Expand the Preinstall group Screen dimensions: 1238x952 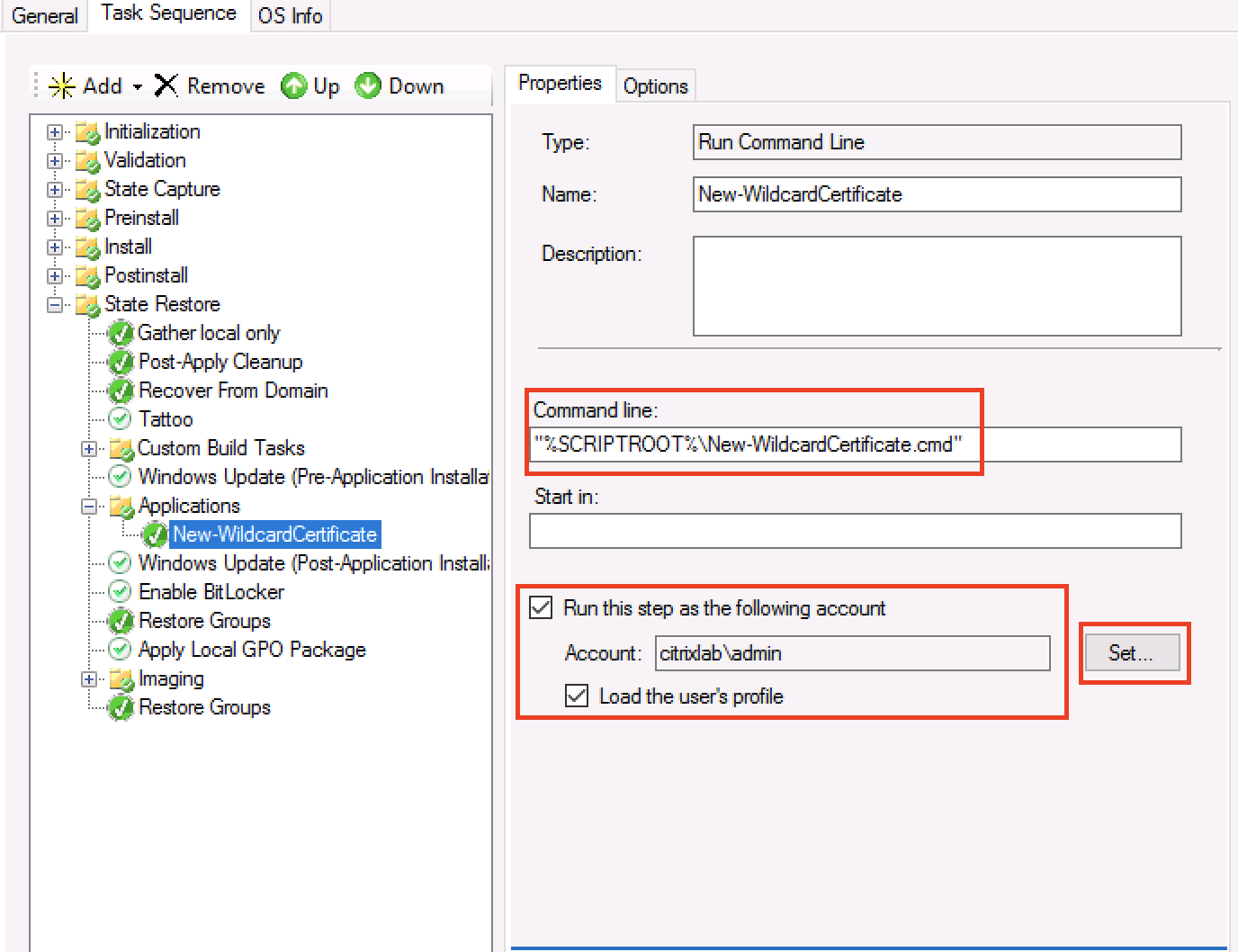click(55, 219)
